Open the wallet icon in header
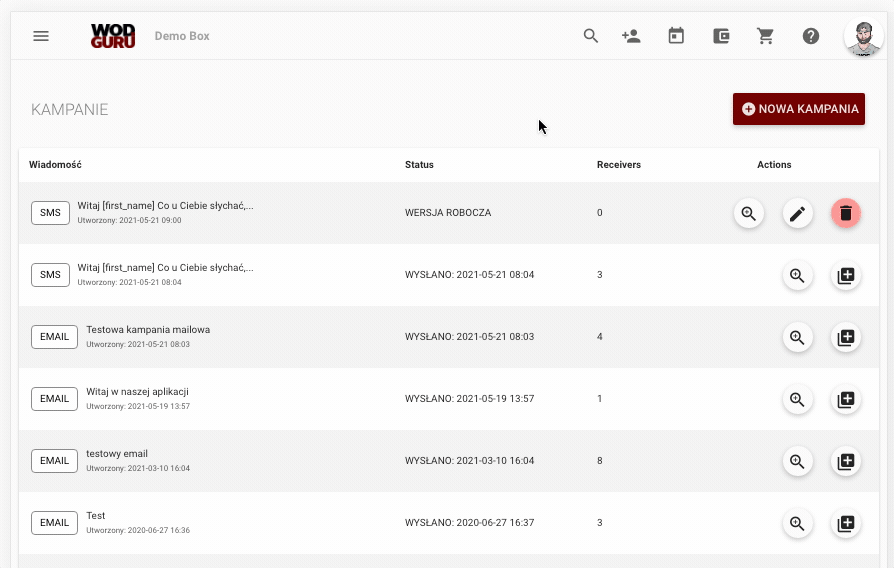The image size is (894, 568). pos(721,36)
